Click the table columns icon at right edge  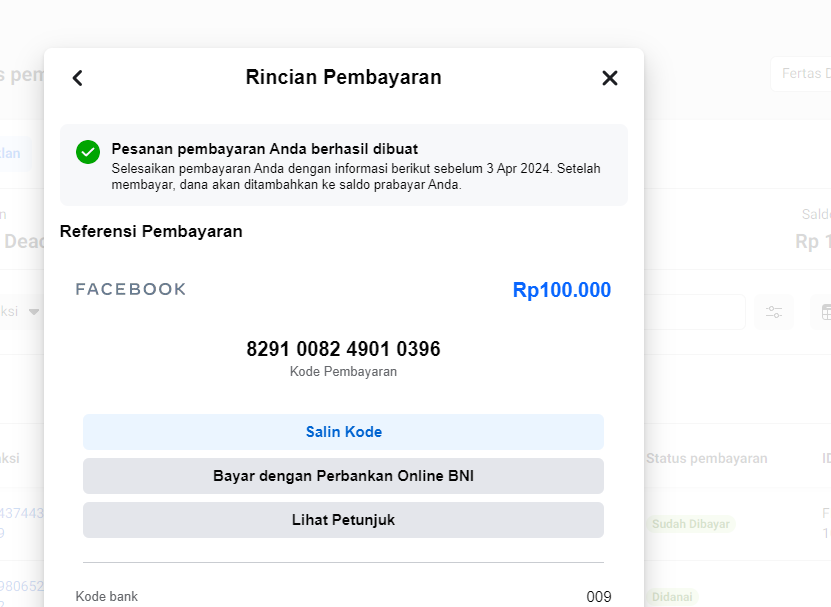click(x=825, y=312)
